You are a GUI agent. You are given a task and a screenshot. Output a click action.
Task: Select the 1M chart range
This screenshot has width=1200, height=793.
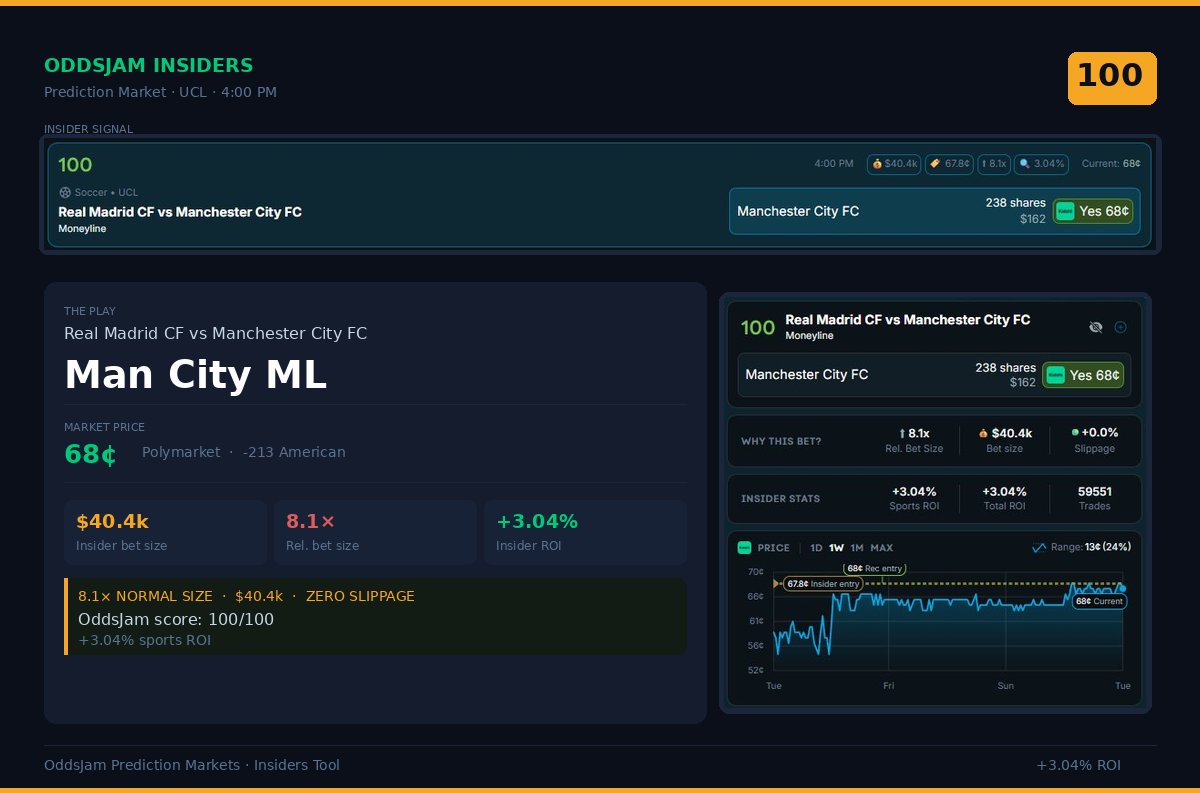point(857,548)
